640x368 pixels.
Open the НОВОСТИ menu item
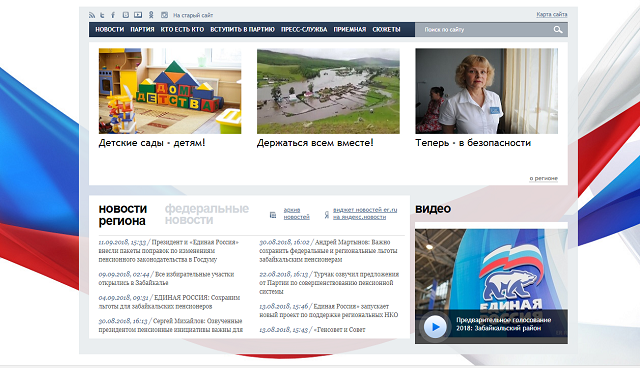point(109,29)
